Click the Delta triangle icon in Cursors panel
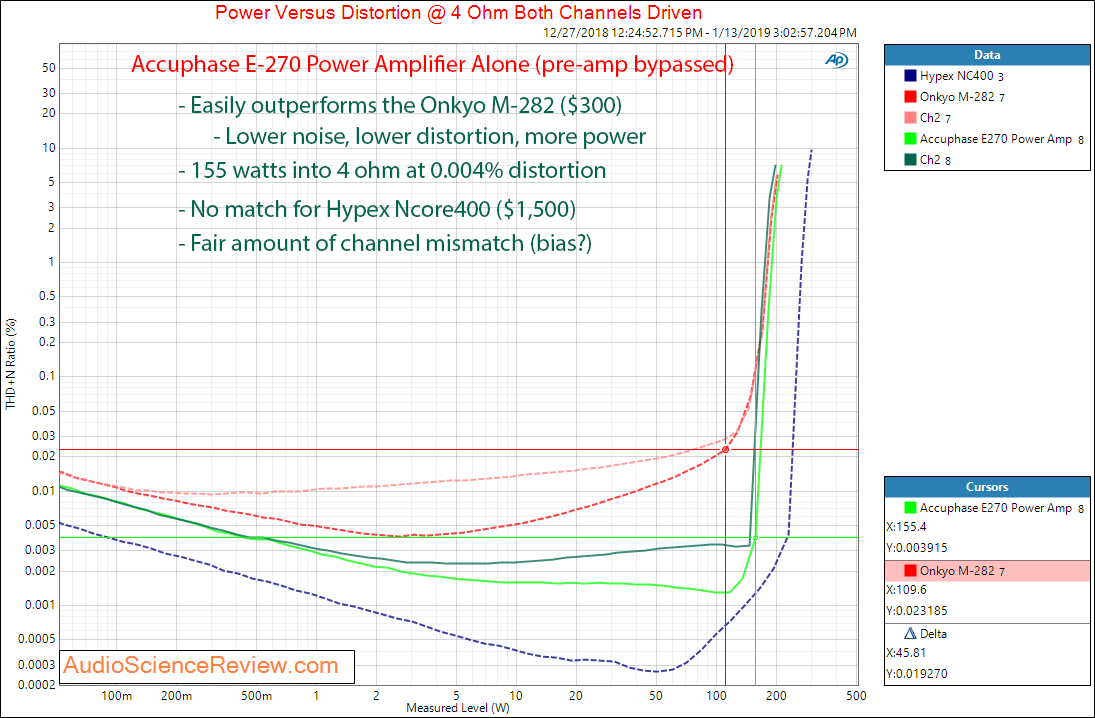 [910, 634]
